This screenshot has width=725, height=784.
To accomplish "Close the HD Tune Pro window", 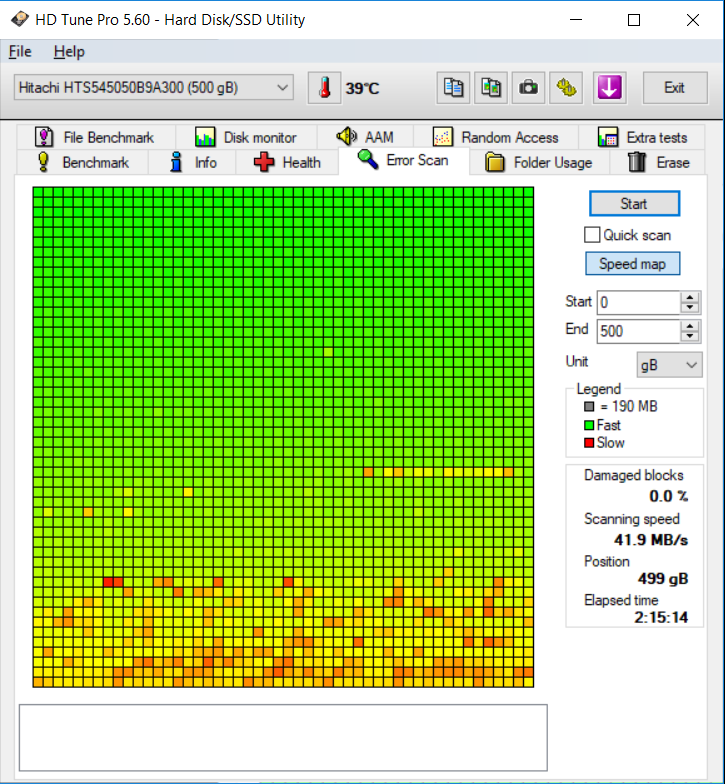I will (692, 20).
